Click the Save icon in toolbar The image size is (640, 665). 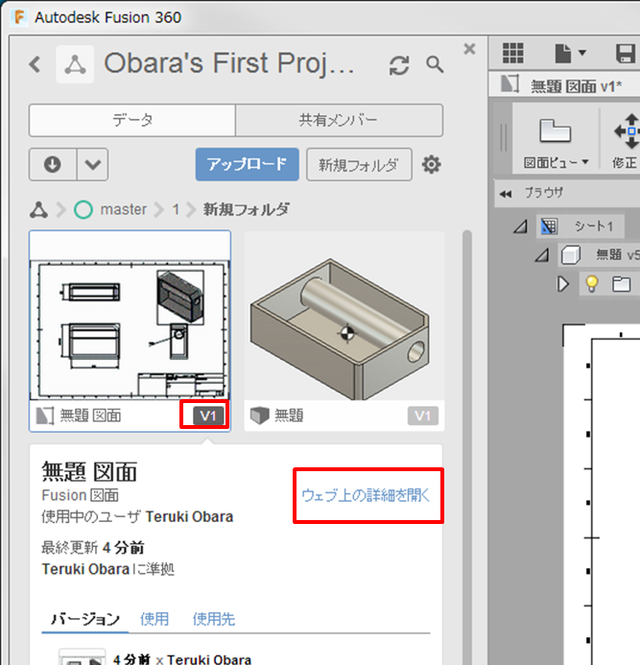pos(626,53)
